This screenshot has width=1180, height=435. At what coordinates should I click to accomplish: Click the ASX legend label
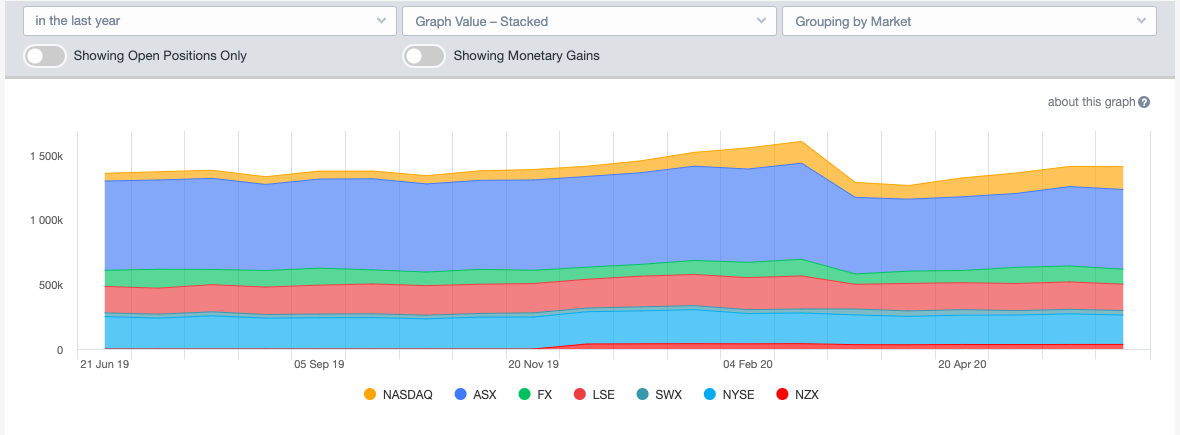point(484,395)
